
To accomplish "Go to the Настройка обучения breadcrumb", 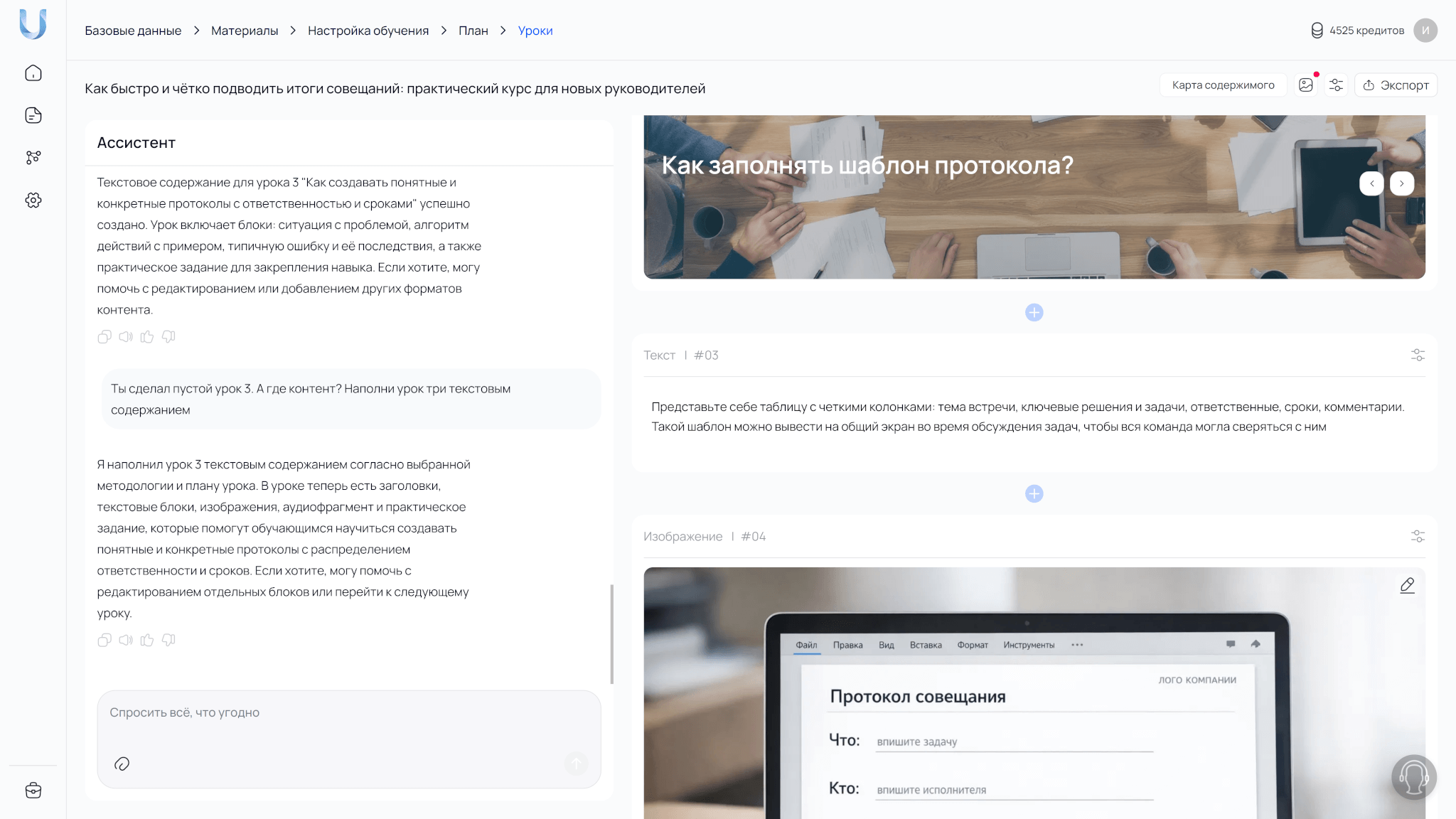I will [x=368, y=31].
